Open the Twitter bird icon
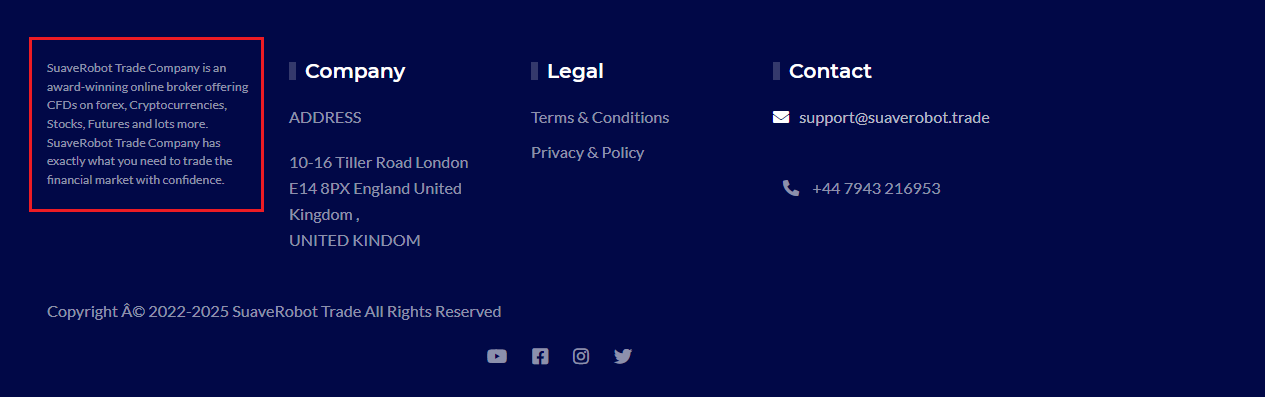Viewport: 1265px width, 397px height. tap(623, 356)
